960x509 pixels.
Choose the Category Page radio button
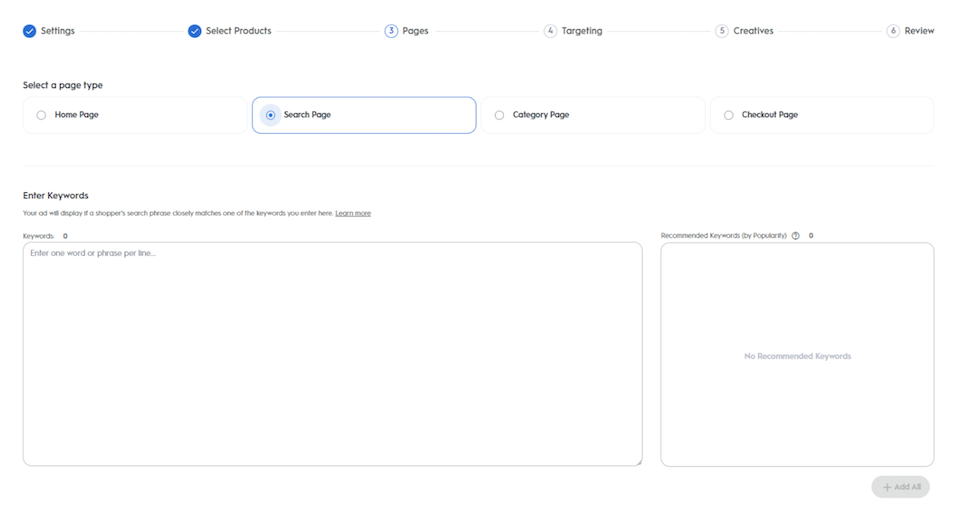[x=499, y=115]
